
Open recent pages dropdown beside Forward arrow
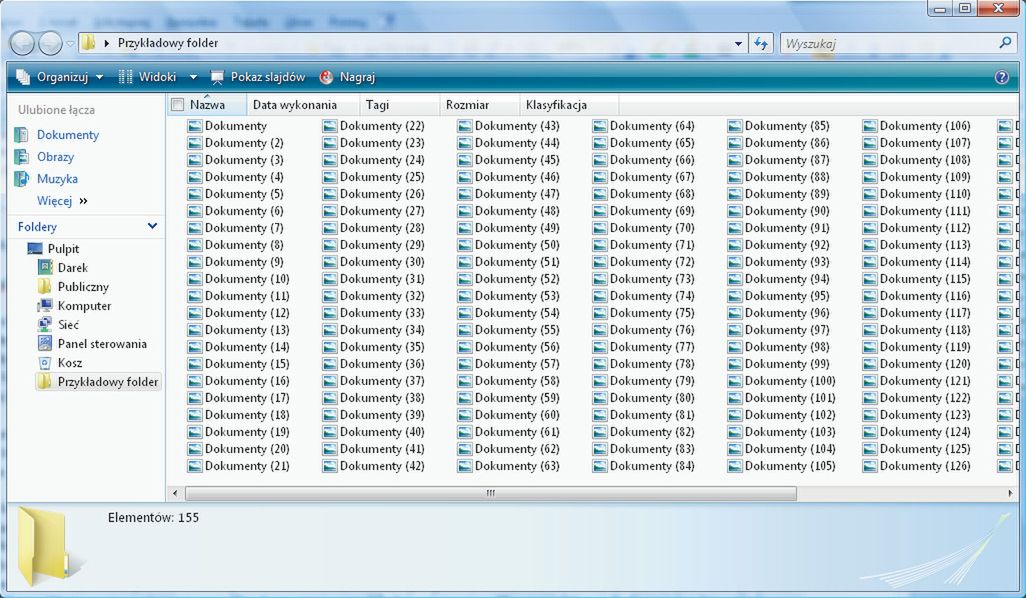[x=70, y=44]
